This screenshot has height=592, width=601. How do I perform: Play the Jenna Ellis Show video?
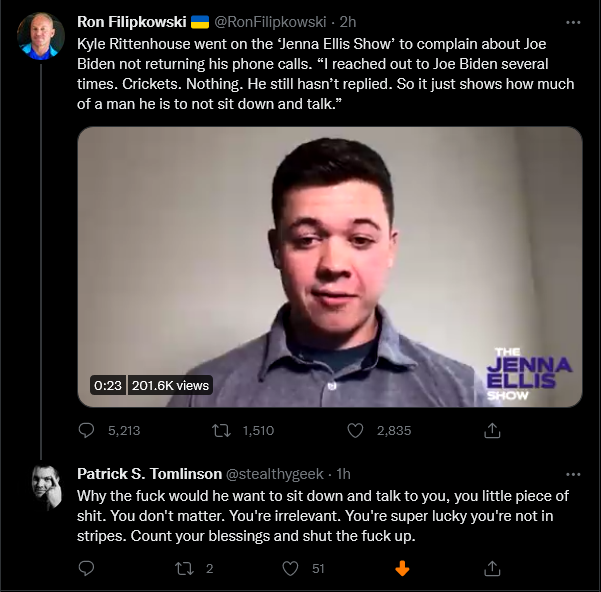330,267
